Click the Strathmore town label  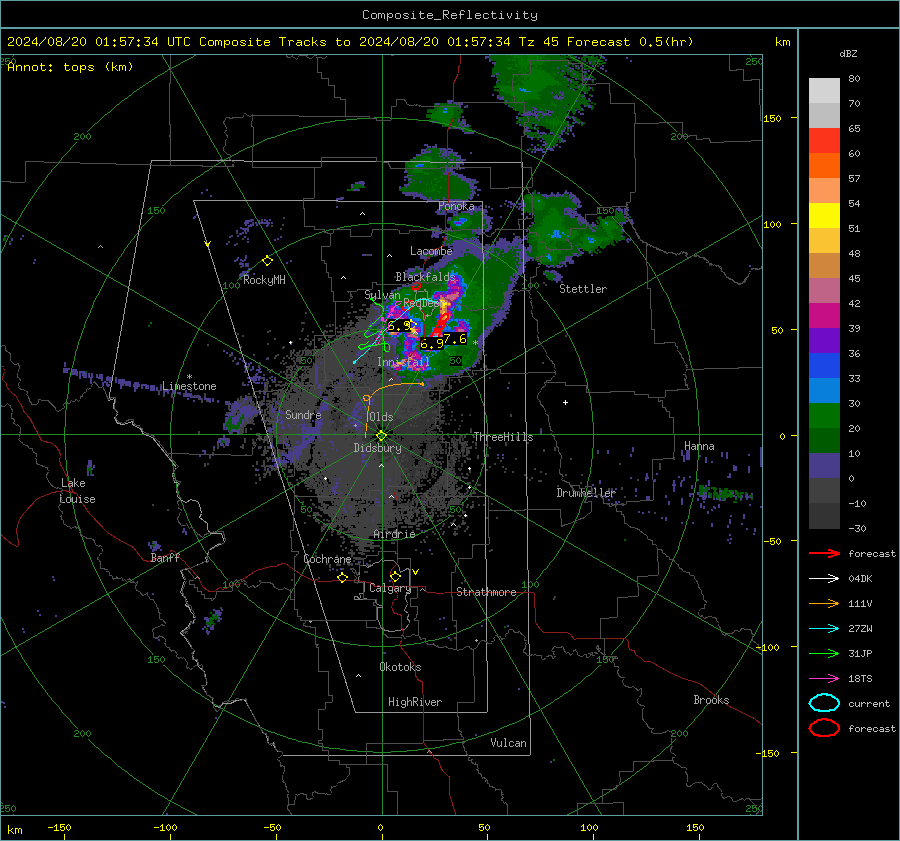click(486, 592)
